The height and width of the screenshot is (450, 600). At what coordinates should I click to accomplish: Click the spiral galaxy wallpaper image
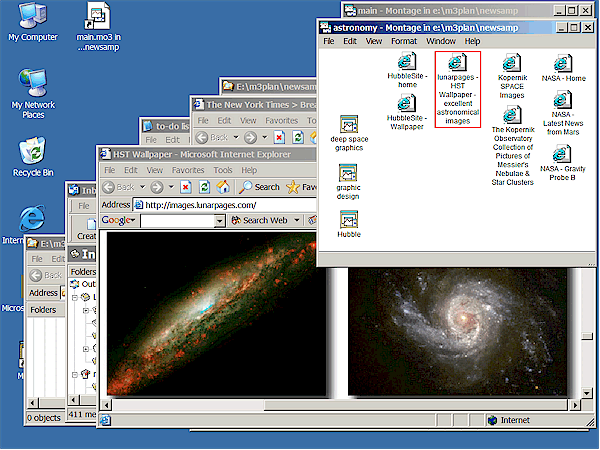coord(457,331)
